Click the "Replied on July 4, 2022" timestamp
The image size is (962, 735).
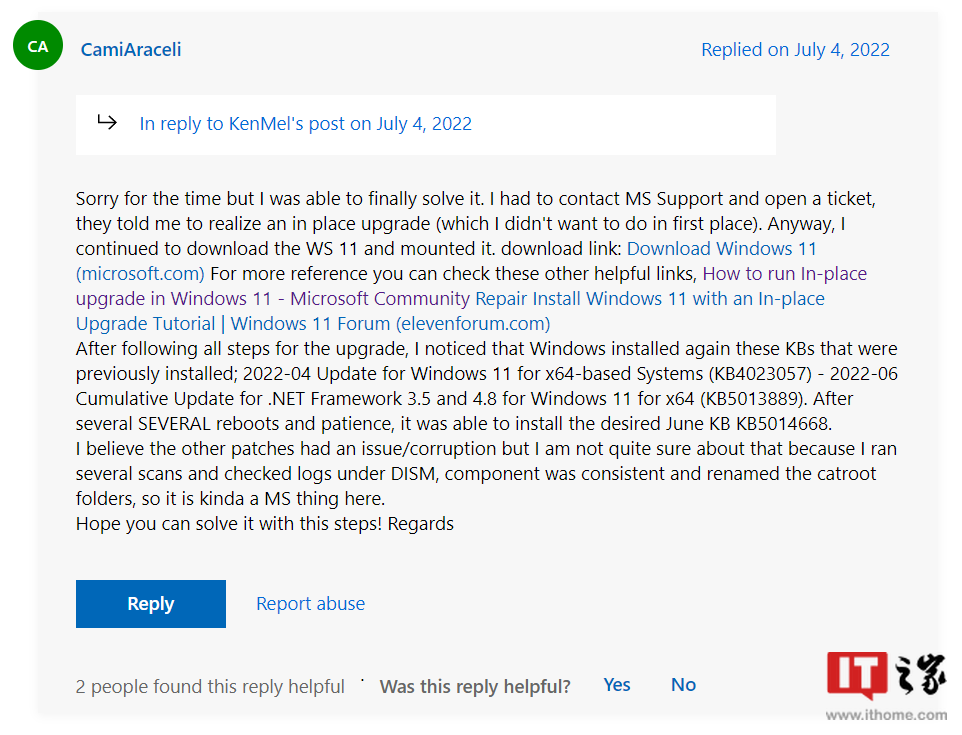click(x=795, y=50)
